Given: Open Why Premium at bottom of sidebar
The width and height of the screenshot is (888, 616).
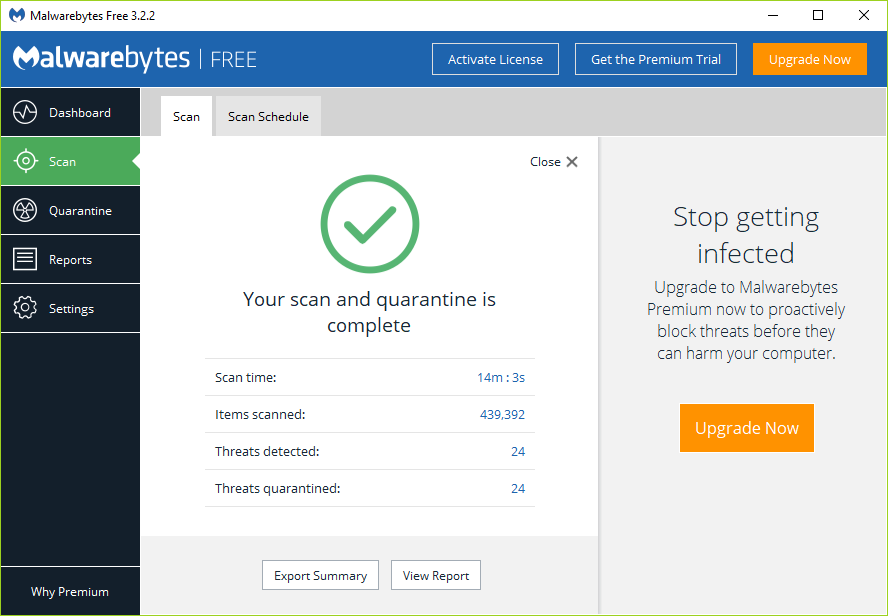Looking at the screenshot, I should (70, 591).
